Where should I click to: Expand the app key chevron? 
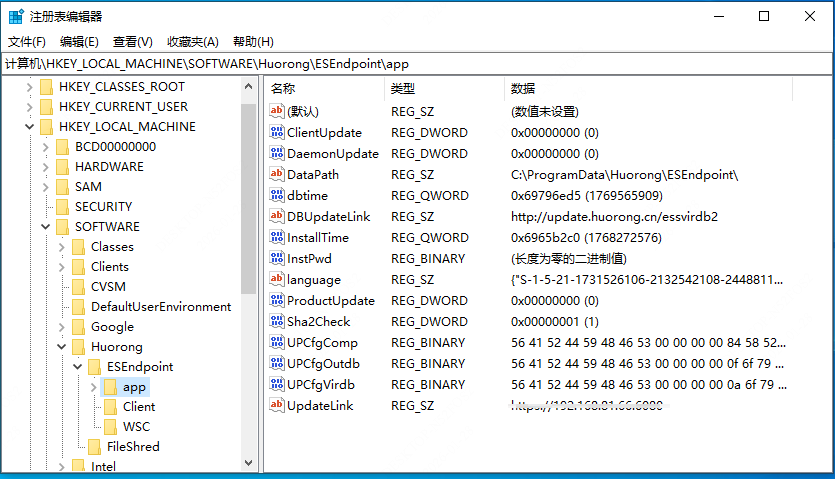[94, 387]
